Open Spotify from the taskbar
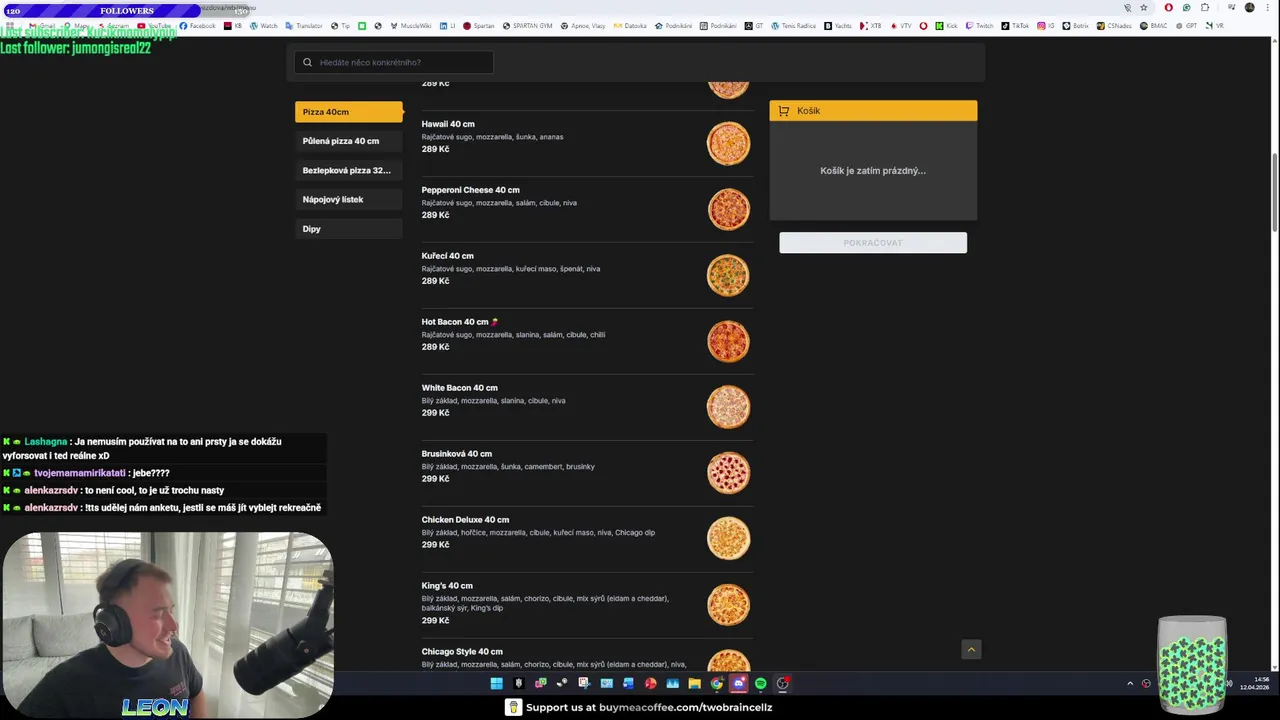Screen dimensions: 1280x720 click(x=760, y=684)
